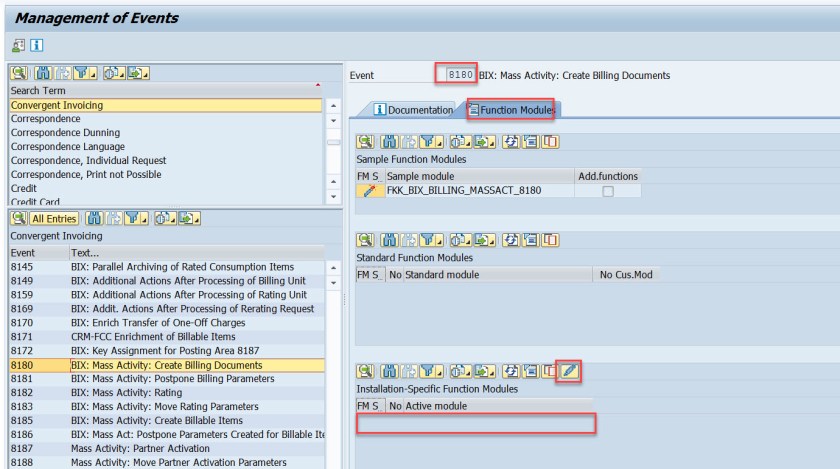Click the user-assignment icon under the title bar

point(18,46)
